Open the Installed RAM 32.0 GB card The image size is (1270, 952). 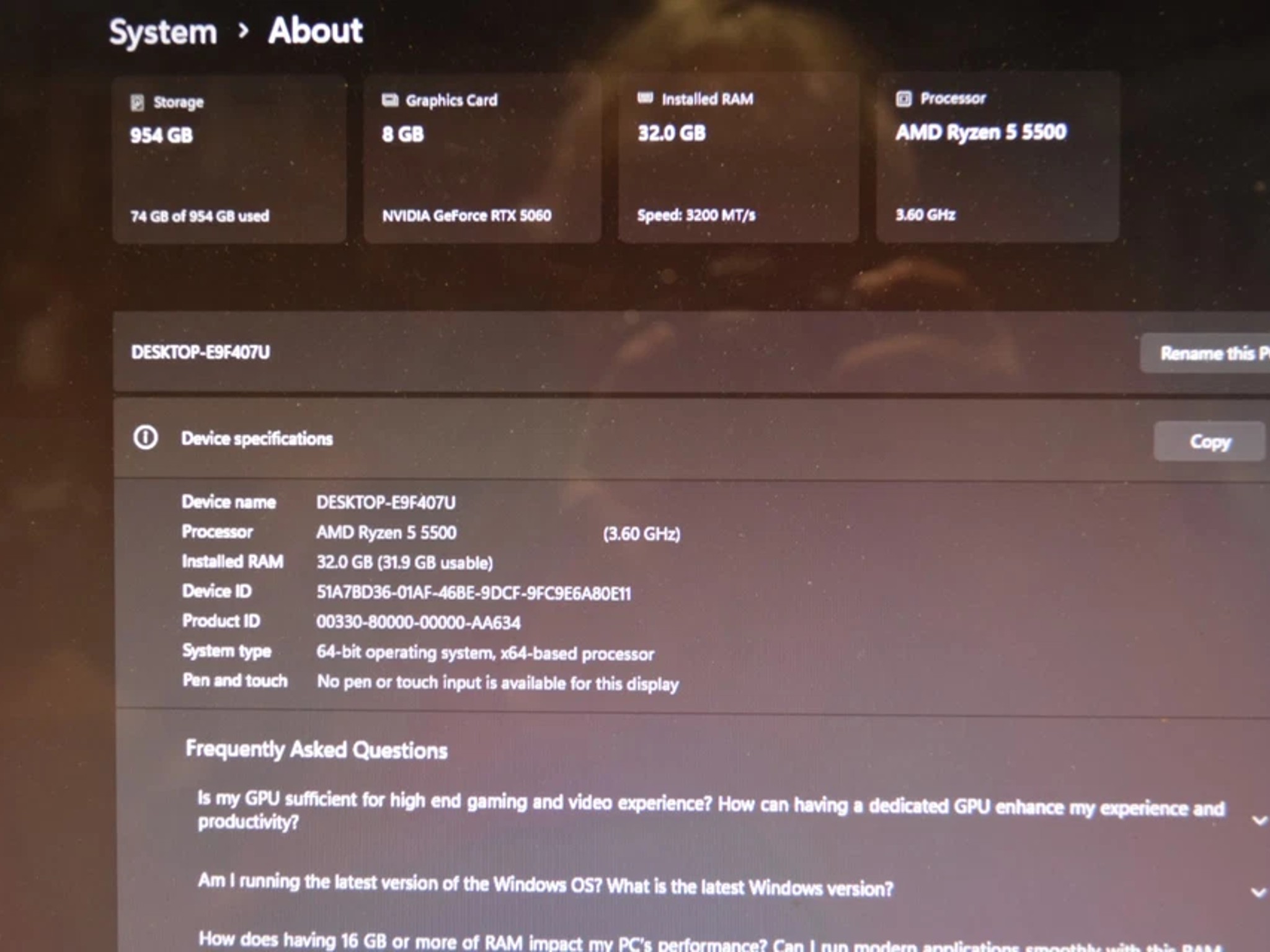click(738, 157)
